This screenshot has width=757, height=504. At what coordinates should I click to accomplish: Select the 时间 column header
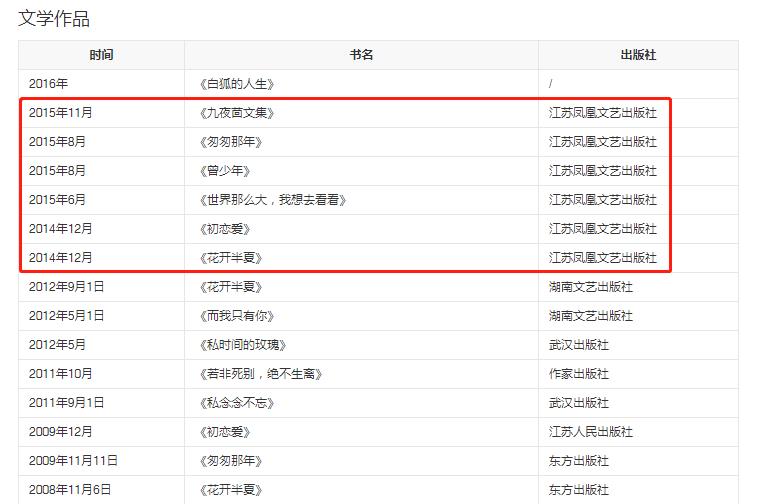tap(101, 55)
